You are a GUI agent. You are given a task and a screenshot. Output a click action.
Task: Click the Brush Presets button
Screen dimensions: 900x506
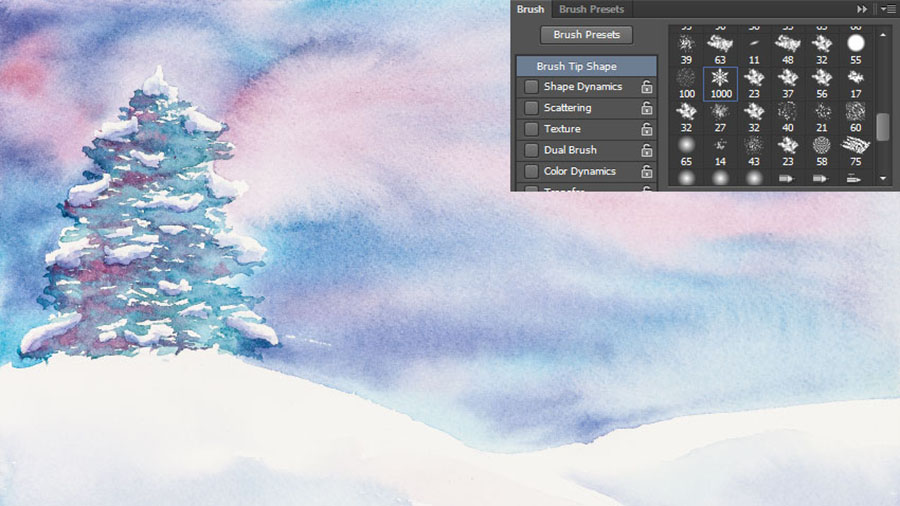pos(587,35)
